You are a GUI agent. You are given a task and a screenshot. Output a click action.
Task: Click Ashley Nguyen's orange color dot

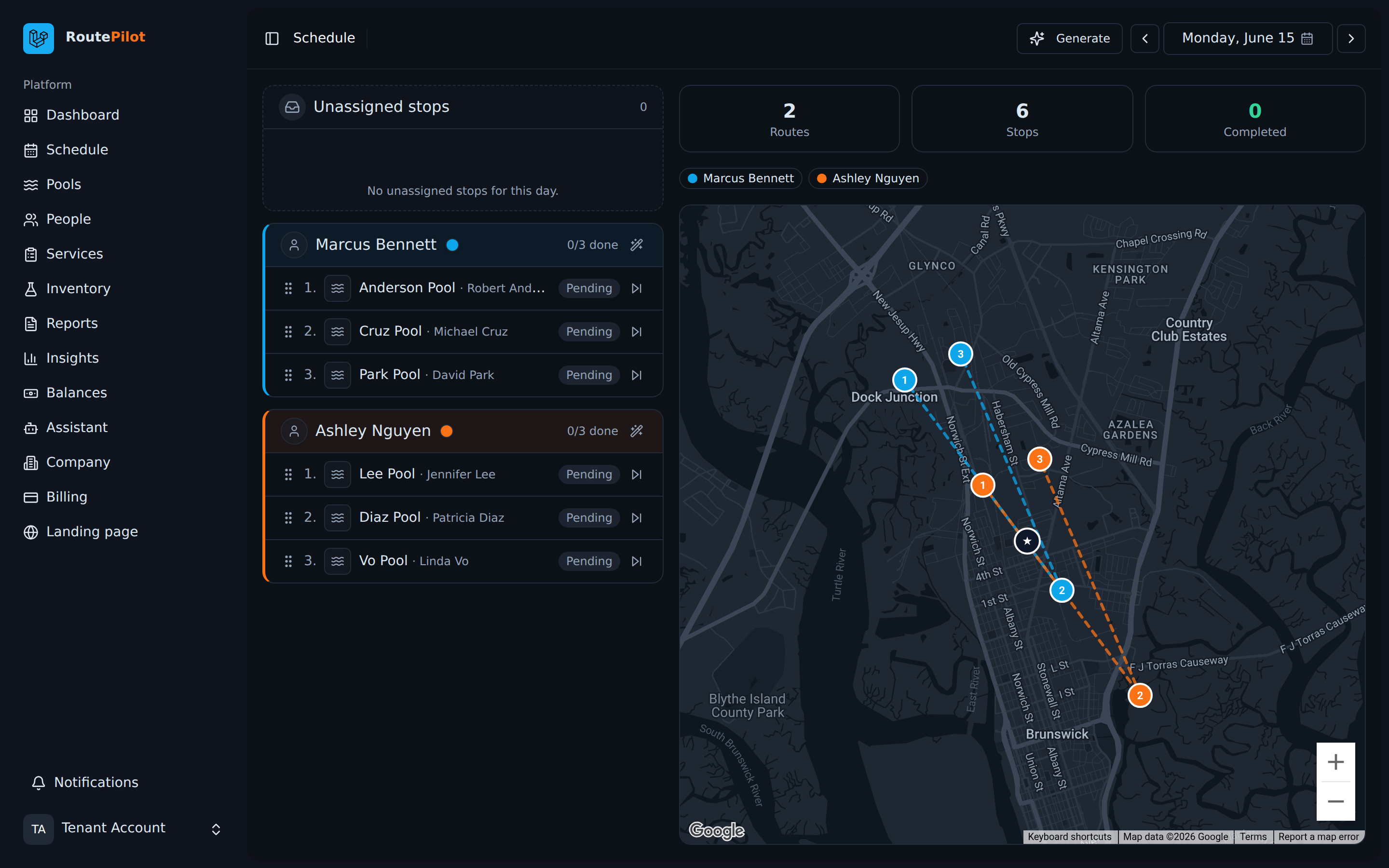[x=447, y=431]
